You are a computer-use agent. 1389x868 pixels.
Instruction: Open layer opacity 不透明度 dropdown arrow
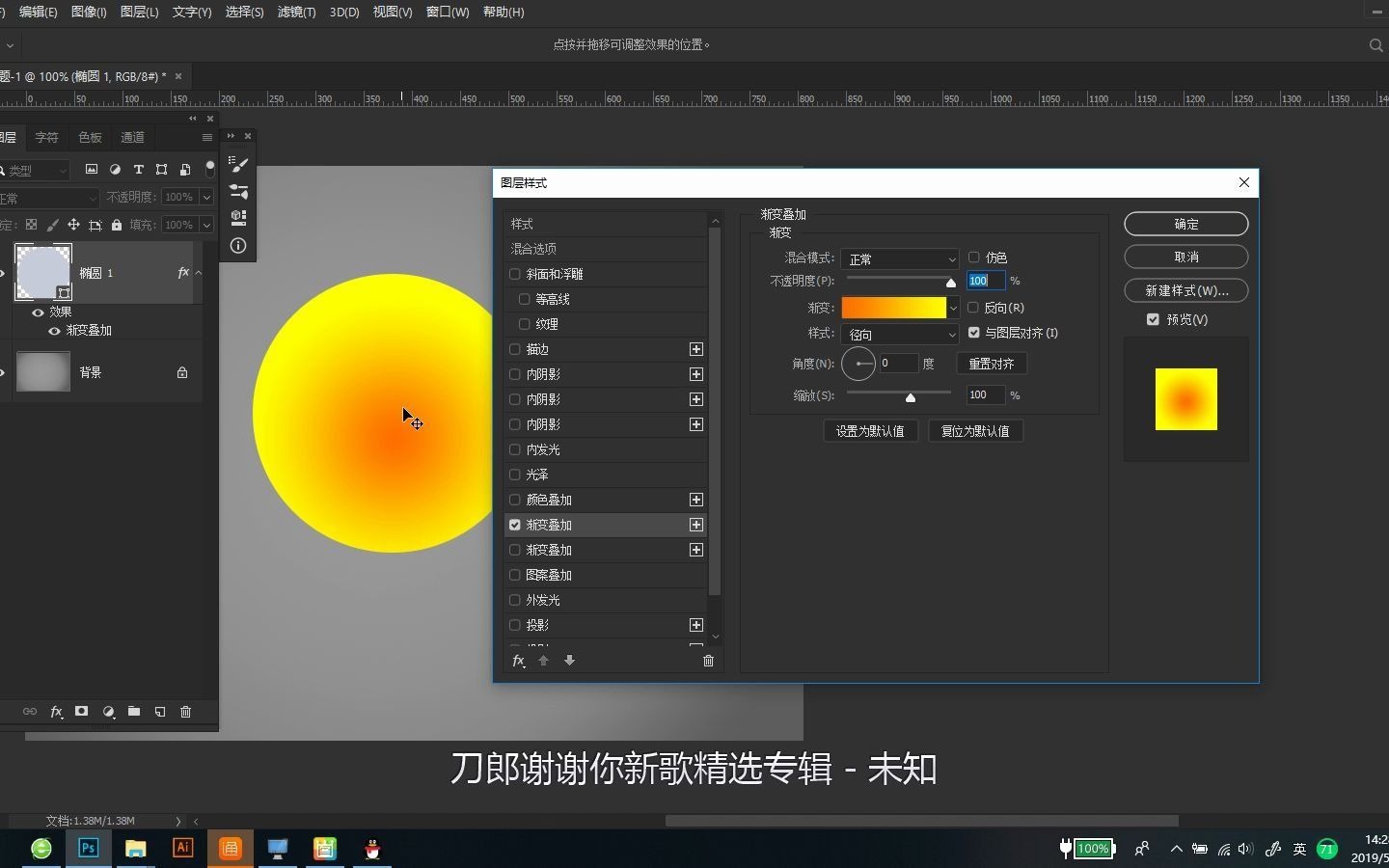click(x=206, y=197)
